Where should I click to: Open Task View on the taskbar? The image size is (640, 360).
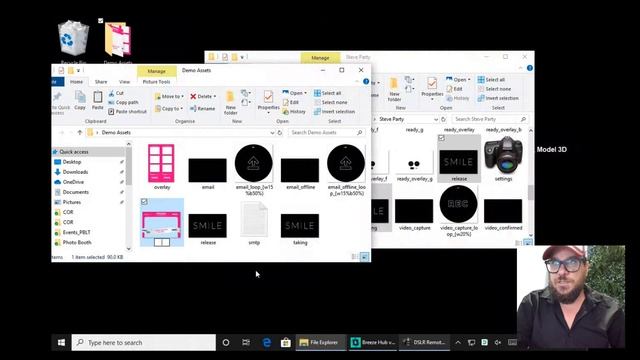tap(246, 342)
